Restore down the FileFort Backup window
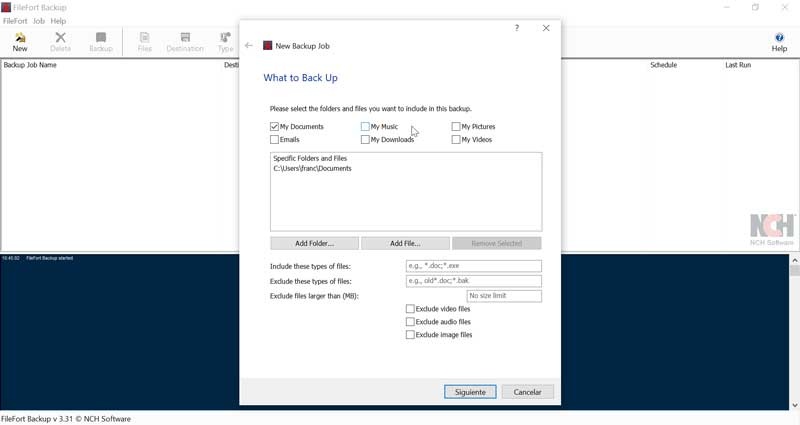Viewport: 800px width, 425px height. 756,7
